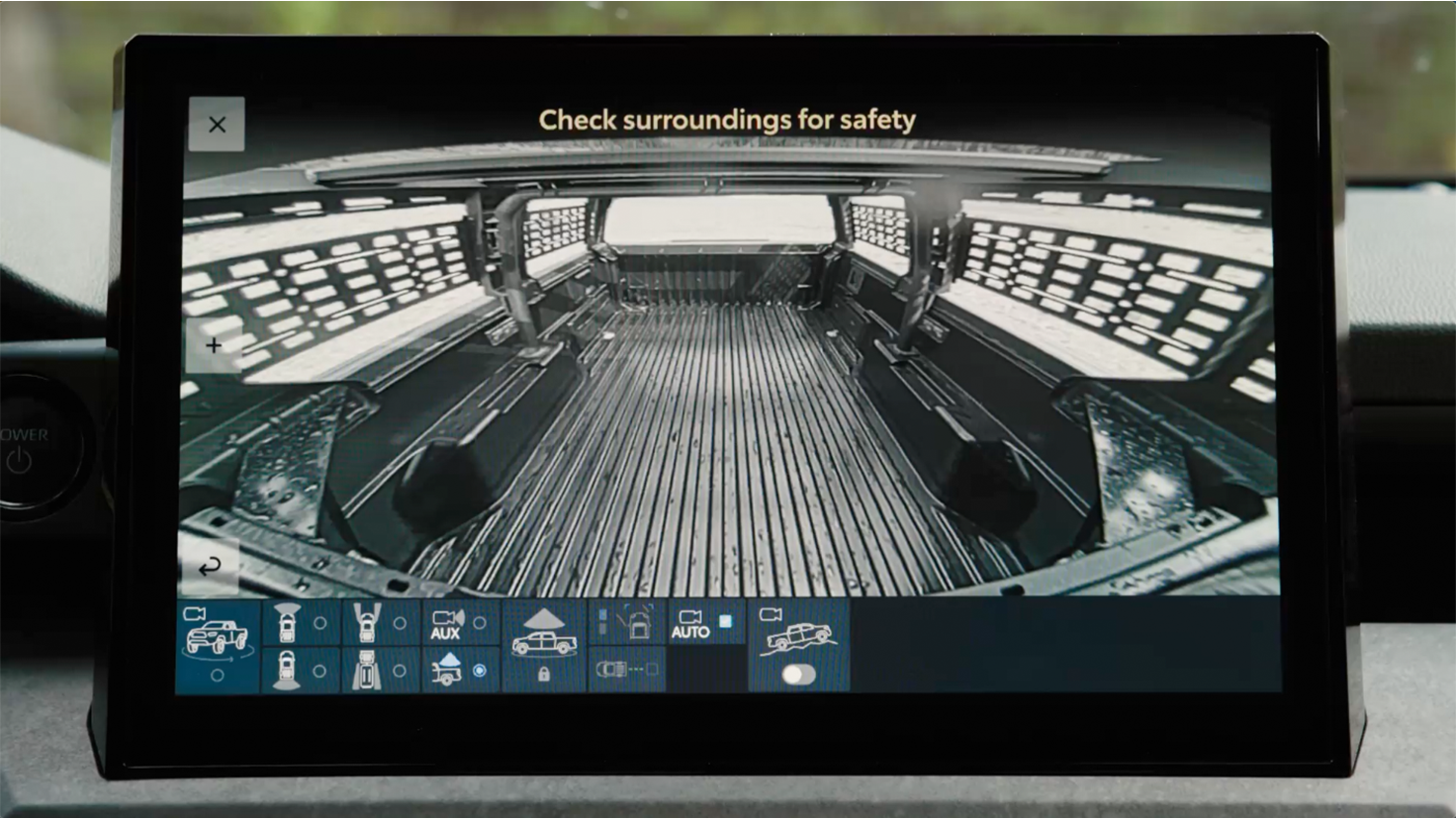Enable the AUTO camera checkbox

tap(725, 622)
